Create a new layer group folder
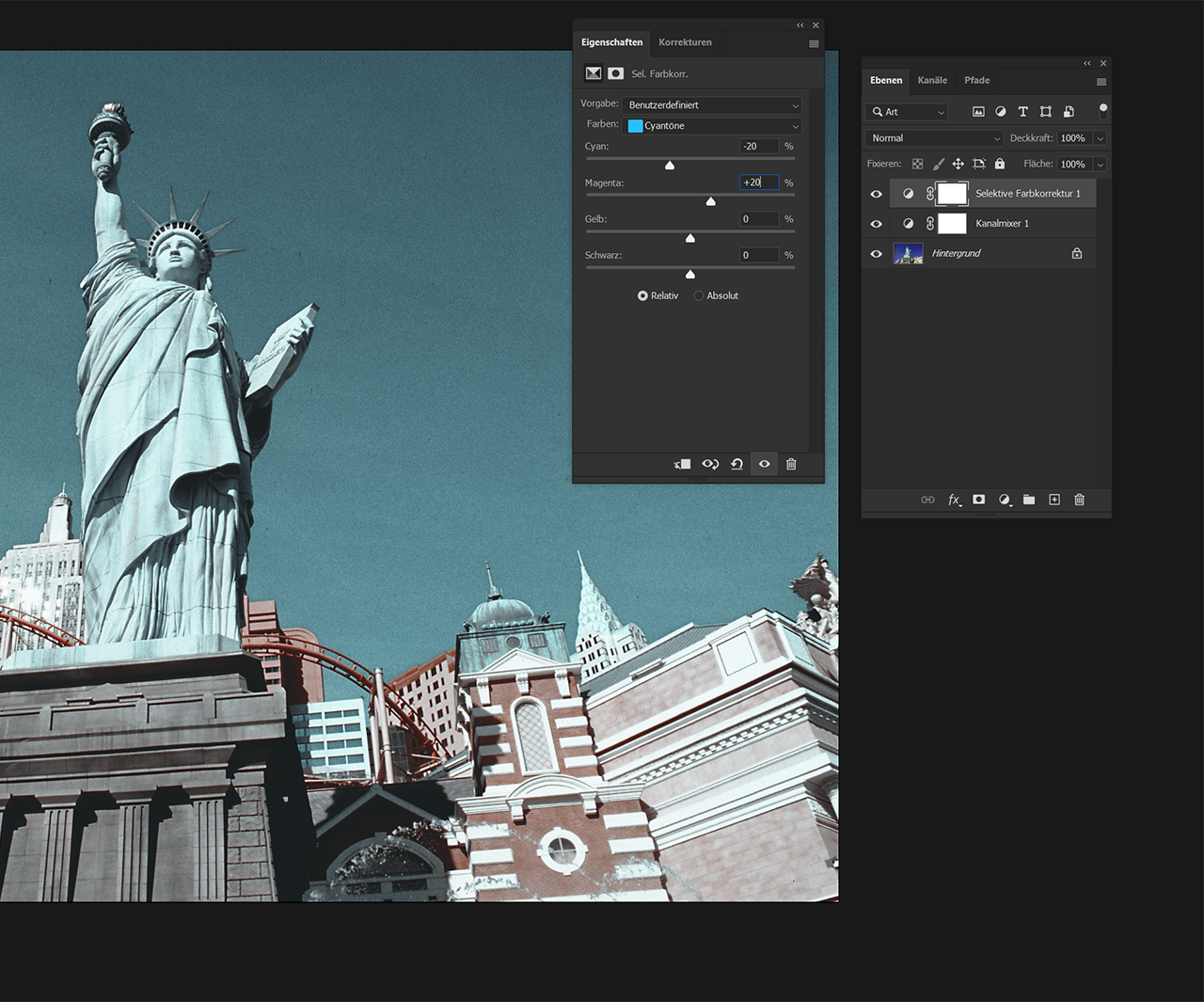 [x=1029, y=500]
